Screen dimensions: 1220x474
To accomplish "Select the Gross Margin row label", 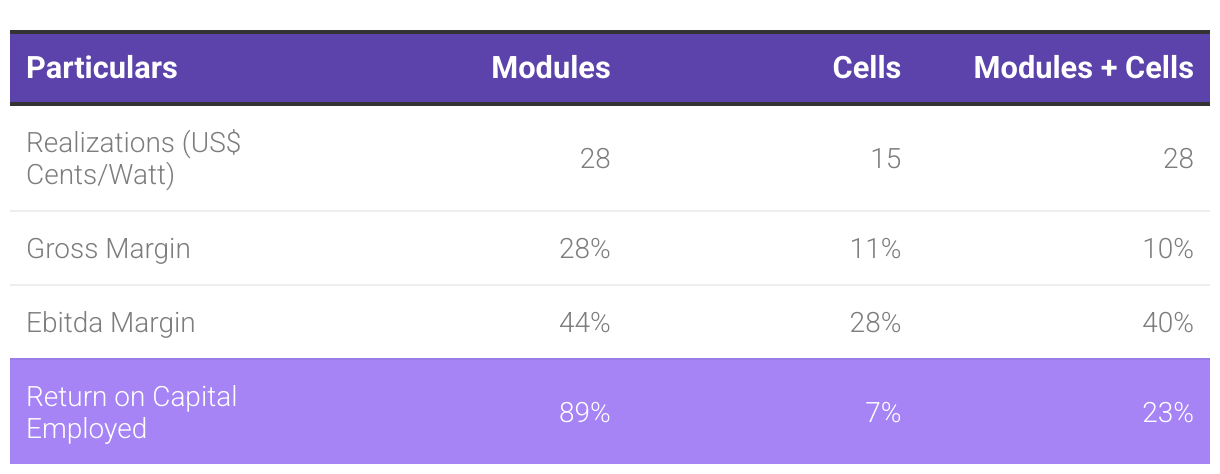I will click(x=108, y=249).
